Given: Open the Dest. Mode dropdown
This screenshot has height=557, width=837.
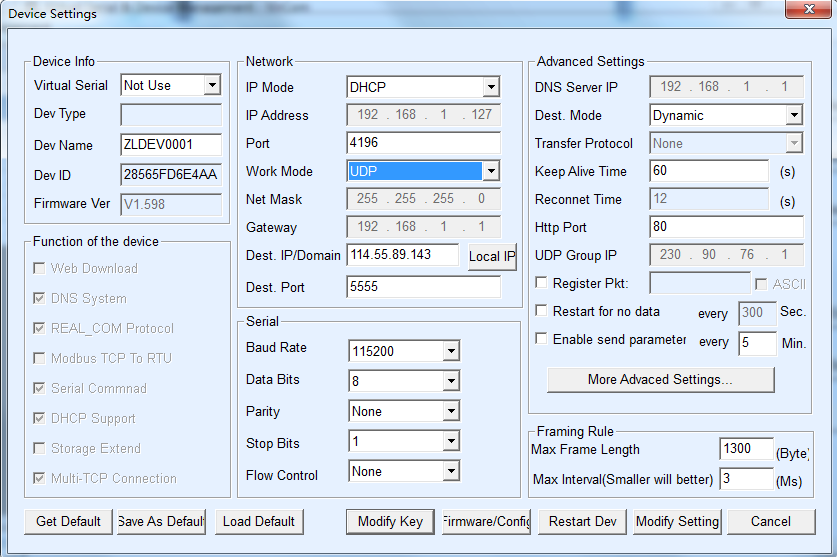Looking at the screenshot, I should click(793, 115).
